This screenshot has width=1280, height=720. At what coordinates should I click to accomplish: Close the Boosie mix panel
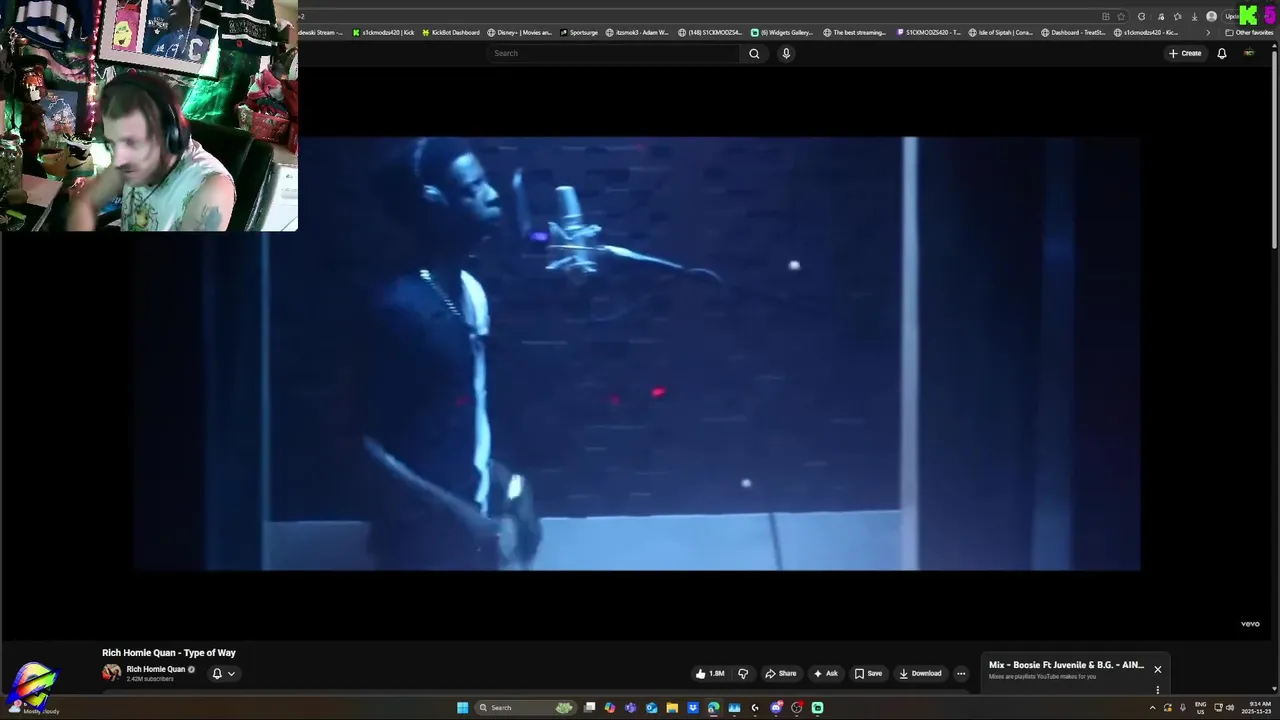[1158, 669]
